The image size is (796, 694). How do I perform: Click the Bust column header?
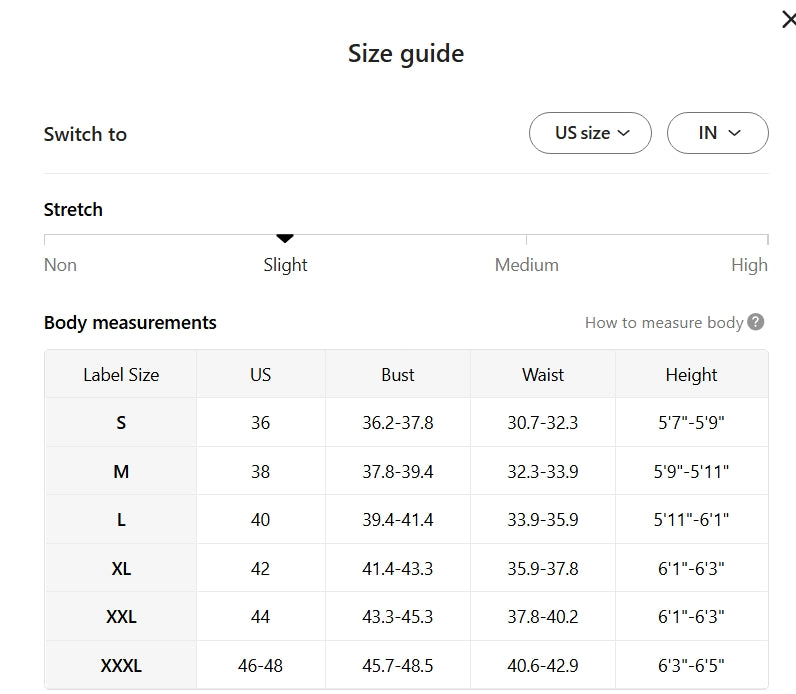click(x=397, y=375)
